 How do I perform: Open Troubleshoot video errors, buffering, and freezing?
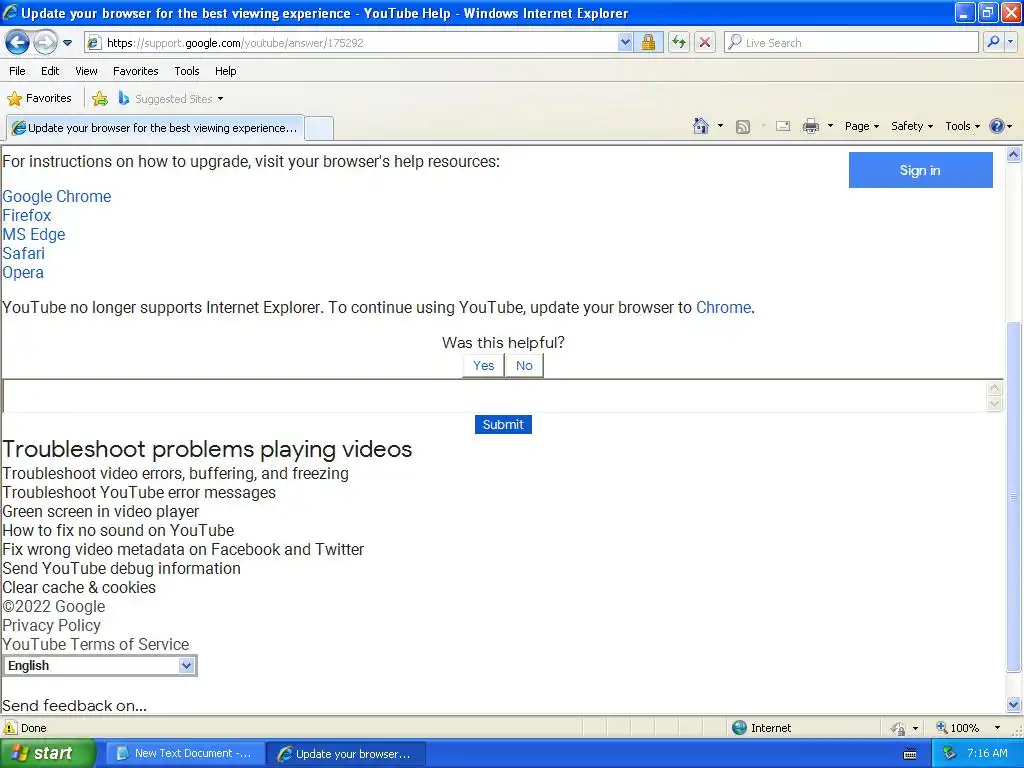[176, 473]
